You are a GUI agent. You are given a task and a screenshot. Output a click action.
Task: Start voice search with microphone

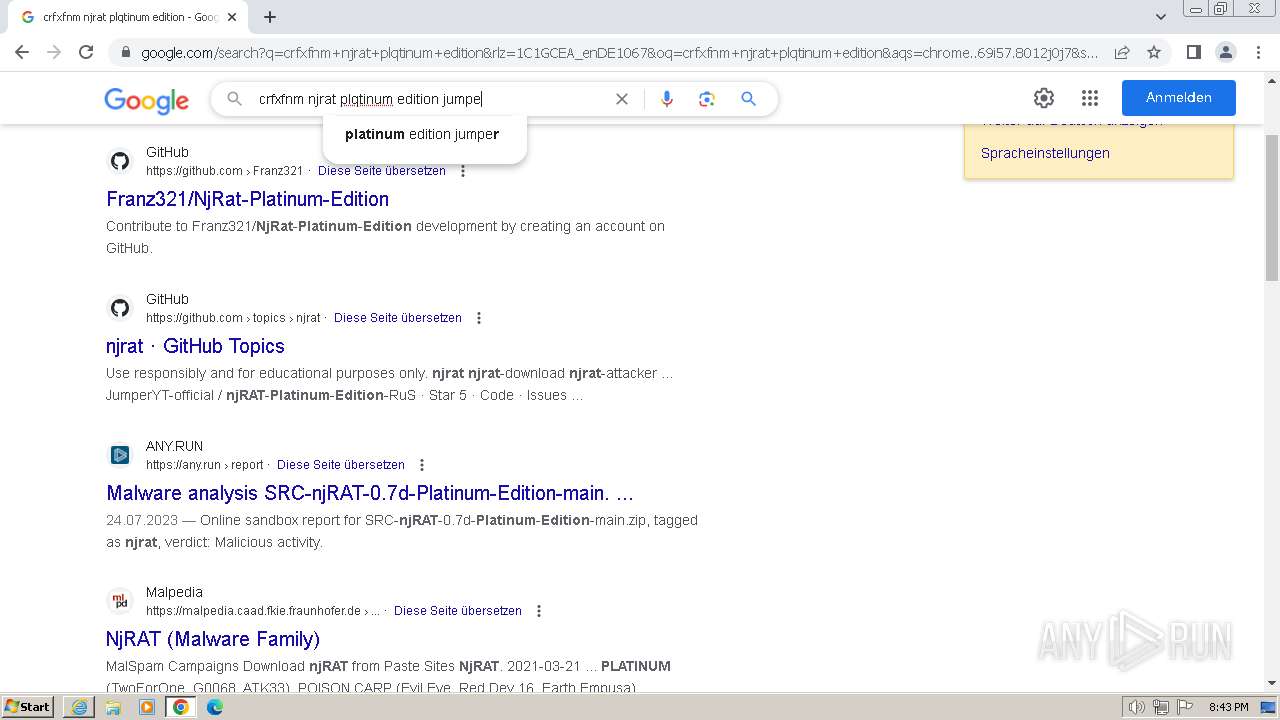click(667, 99)
